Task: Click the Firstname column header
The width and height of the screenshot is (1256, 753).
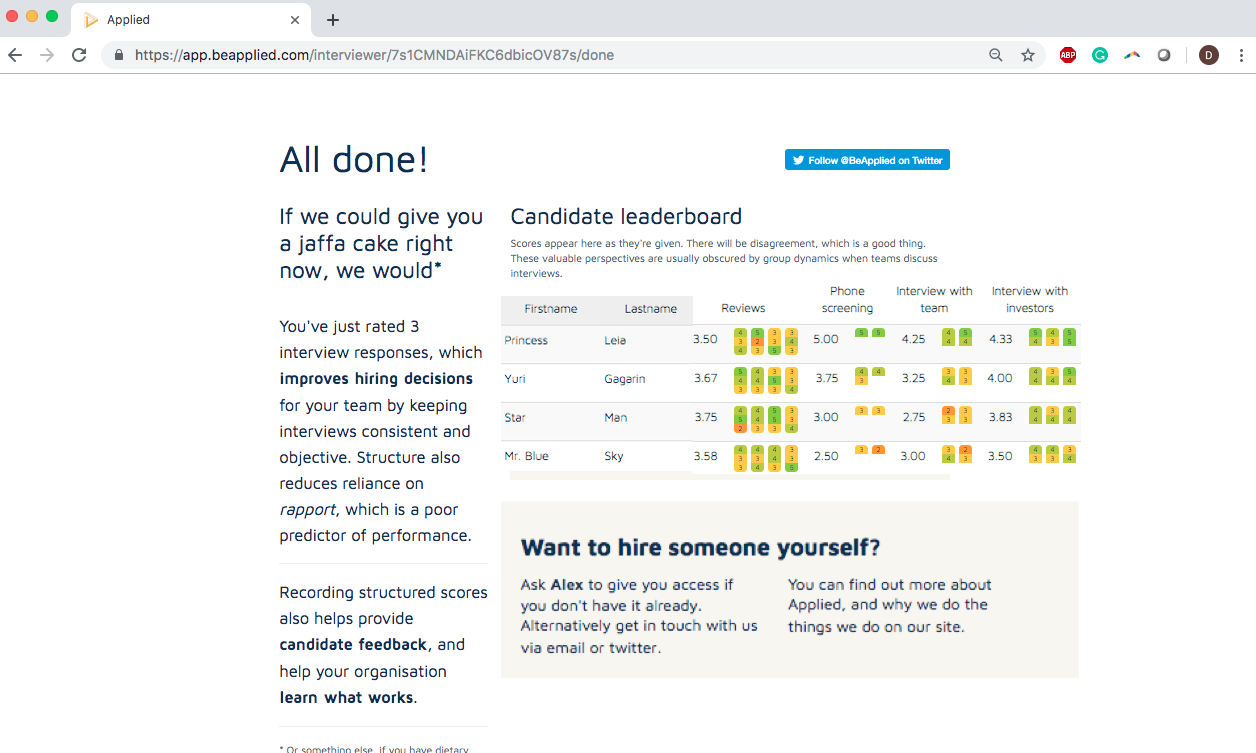Action: point(550,309)
